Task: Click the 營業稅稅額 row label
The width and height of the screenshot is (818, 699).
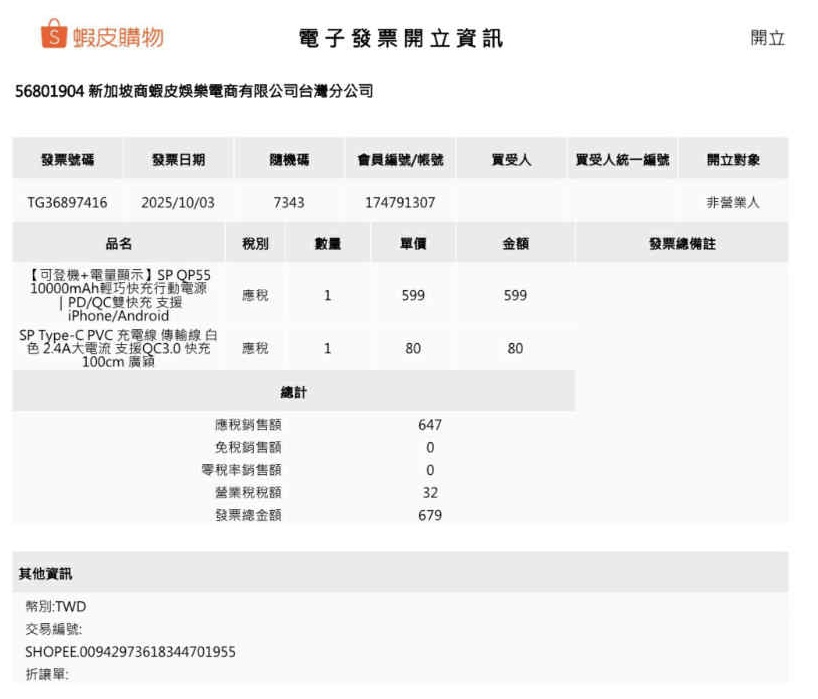Action: 248,493
